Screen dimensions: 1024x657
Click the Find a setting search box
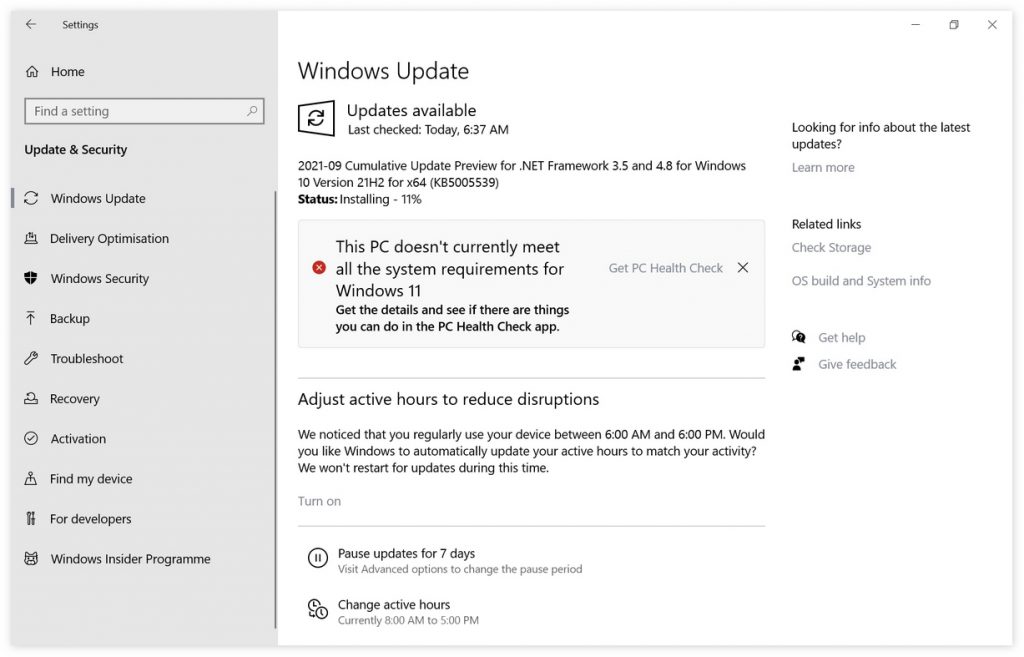[135, 111]
